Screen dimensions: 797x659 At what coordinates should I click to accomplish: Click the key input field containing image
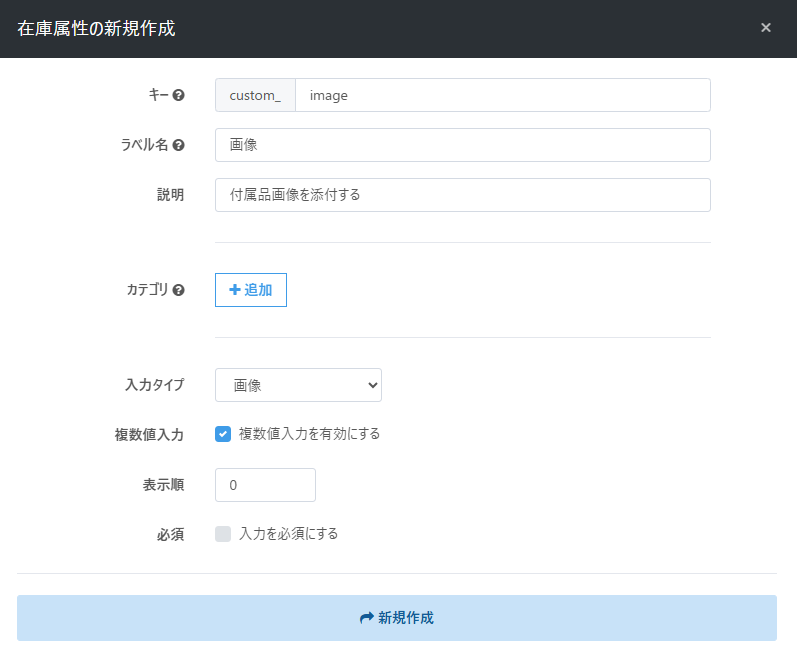[x=503, y=95]
